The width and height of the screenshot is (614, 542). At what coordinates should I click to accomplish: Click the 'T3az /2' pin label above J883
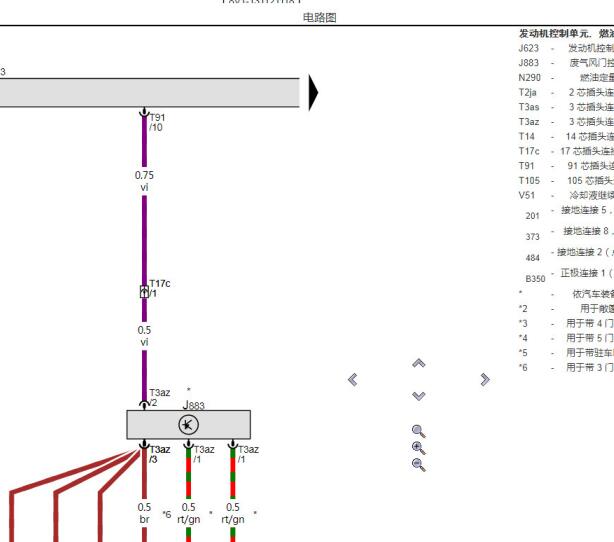(x=159, y=397)
